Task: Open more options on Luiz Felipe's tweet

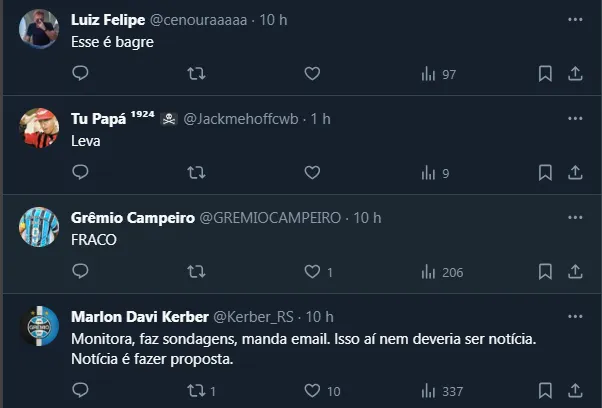Action: (x=575, y=20)
